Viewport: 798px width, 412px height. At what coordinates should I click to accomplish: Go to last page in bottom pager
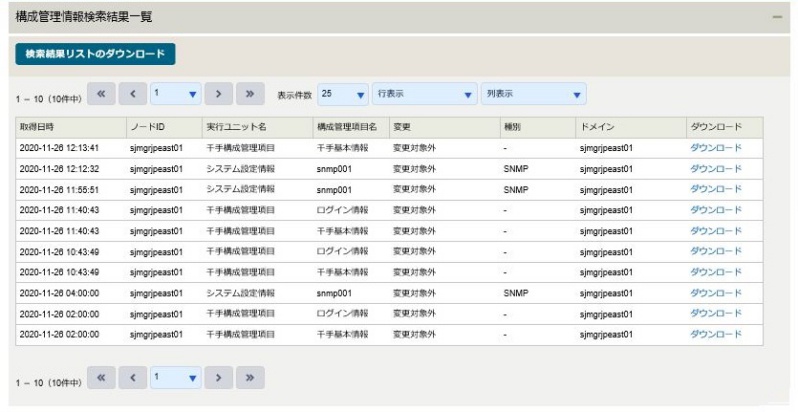pos(250,377)
